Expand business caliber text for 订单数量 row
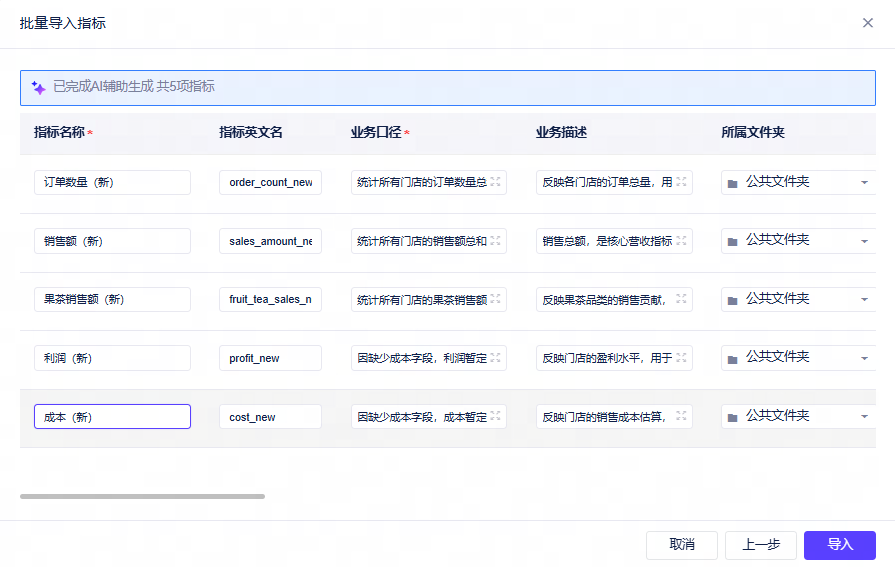895x567 pixels. pyautogui.click(x=495, y=182)
